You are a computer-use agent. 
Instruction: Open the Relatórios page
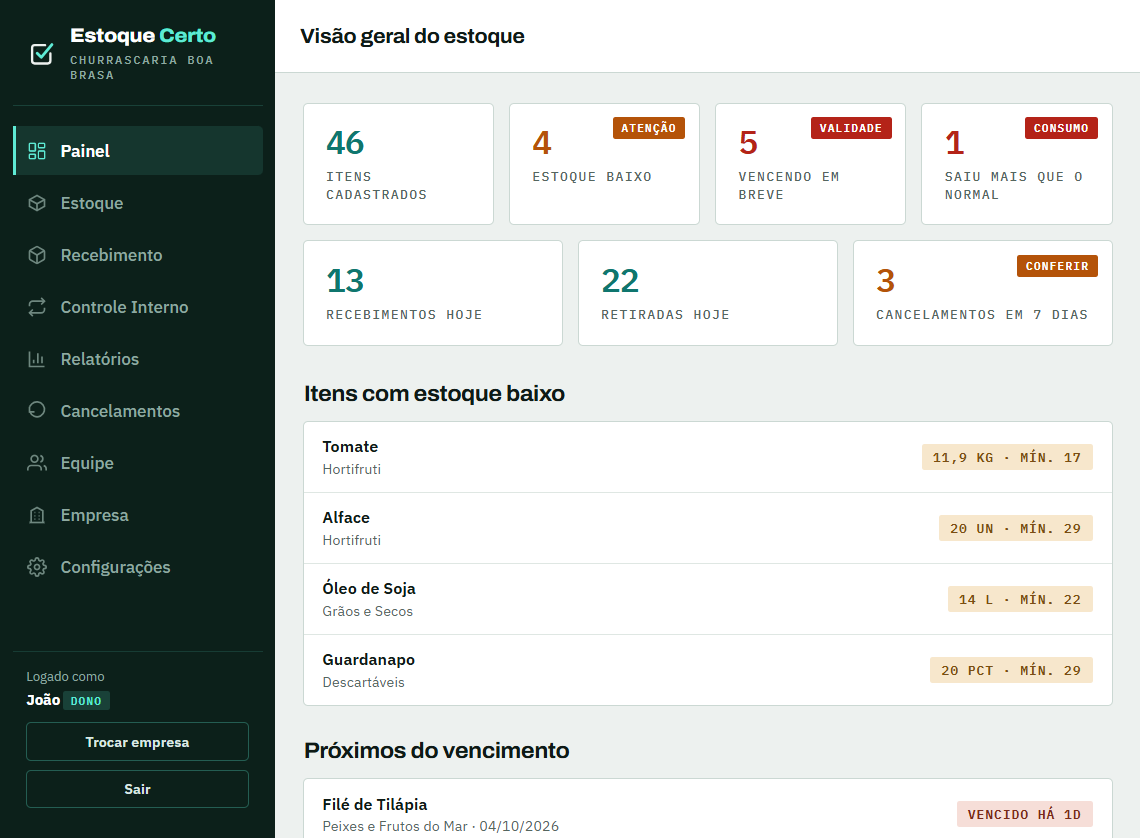138,359
